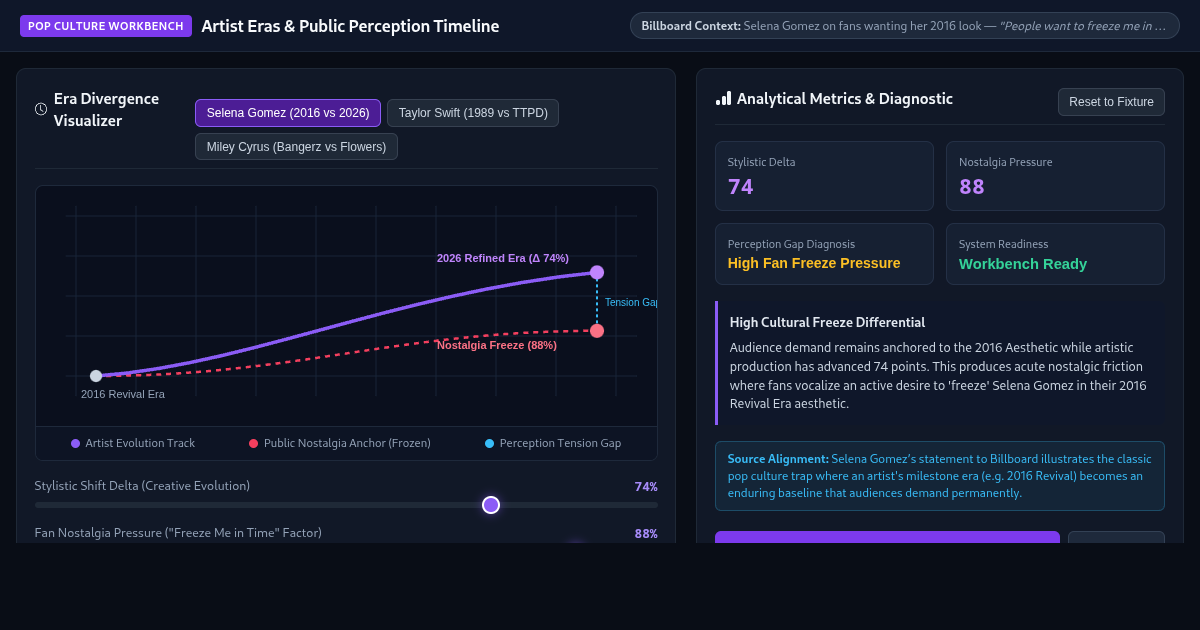Click the 2016 Revival Era start point marker

[96, 376]
